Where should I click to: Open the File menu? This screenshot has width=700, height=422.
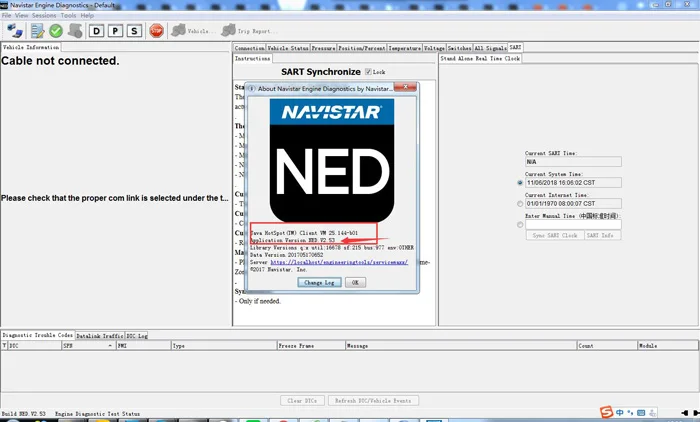[6, 15]
